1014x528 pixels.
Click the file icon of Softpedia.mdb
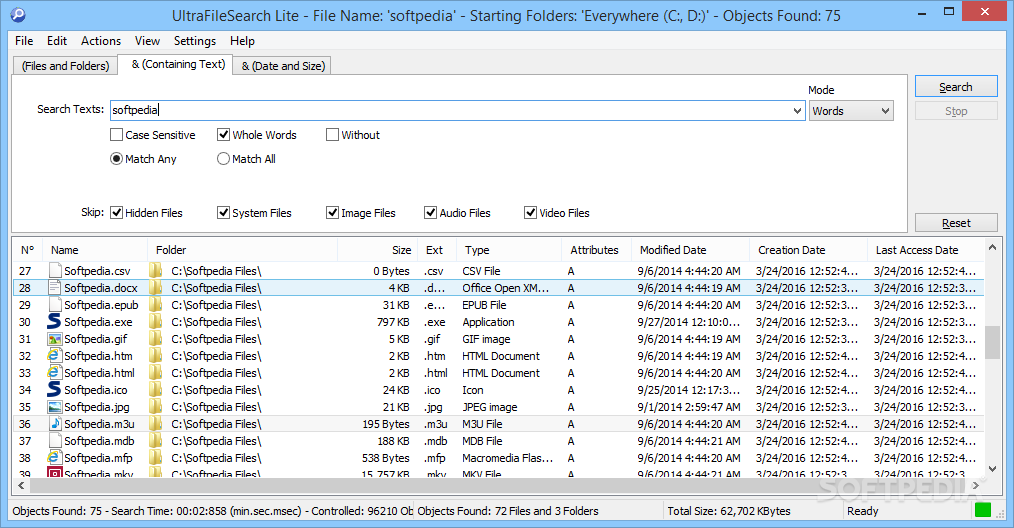55,440
